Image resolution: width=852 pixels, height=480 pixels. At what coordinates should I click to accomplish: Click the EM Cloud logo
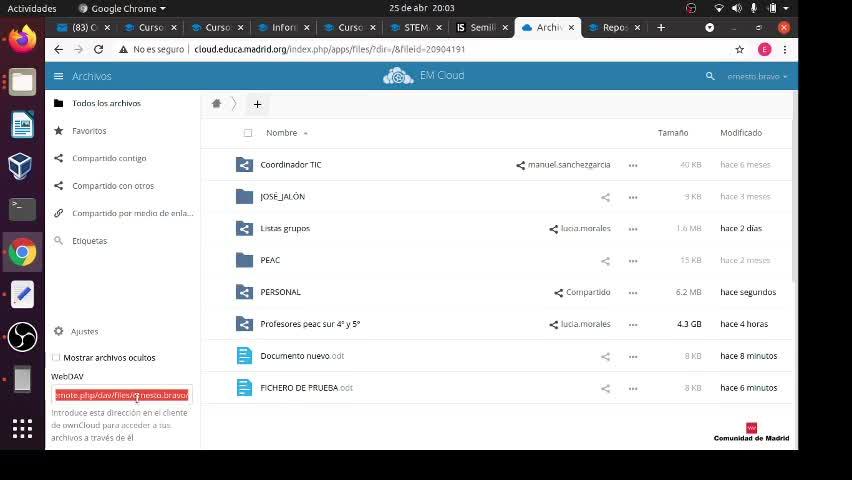pos(424,76)
